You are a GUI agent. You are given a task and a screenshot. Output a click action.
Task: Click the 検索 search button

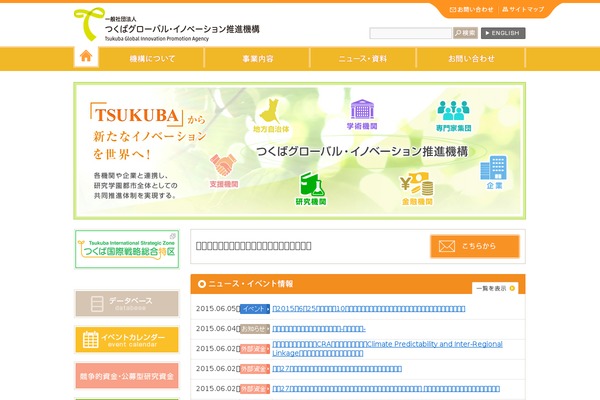465,33
